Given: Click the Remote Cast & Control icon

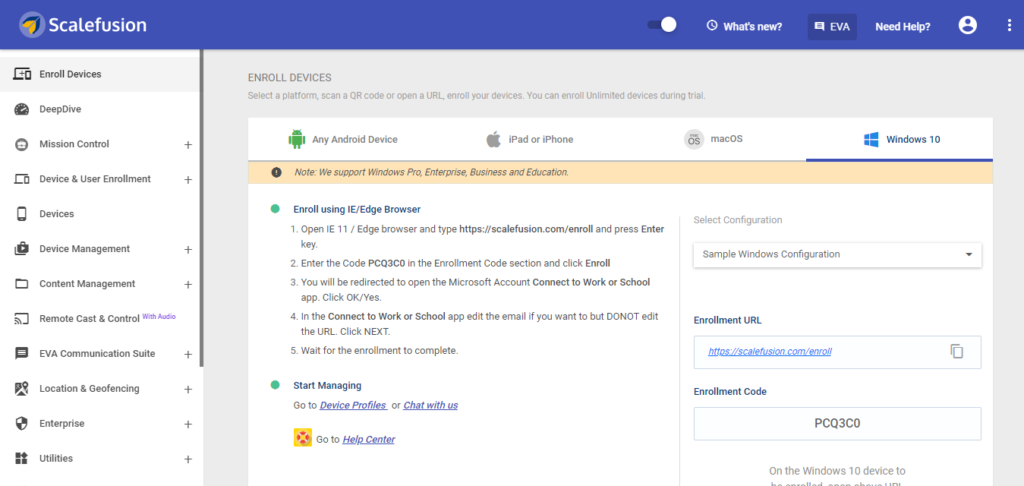Looking at the screenshot, I should click(x=22, y=319).
